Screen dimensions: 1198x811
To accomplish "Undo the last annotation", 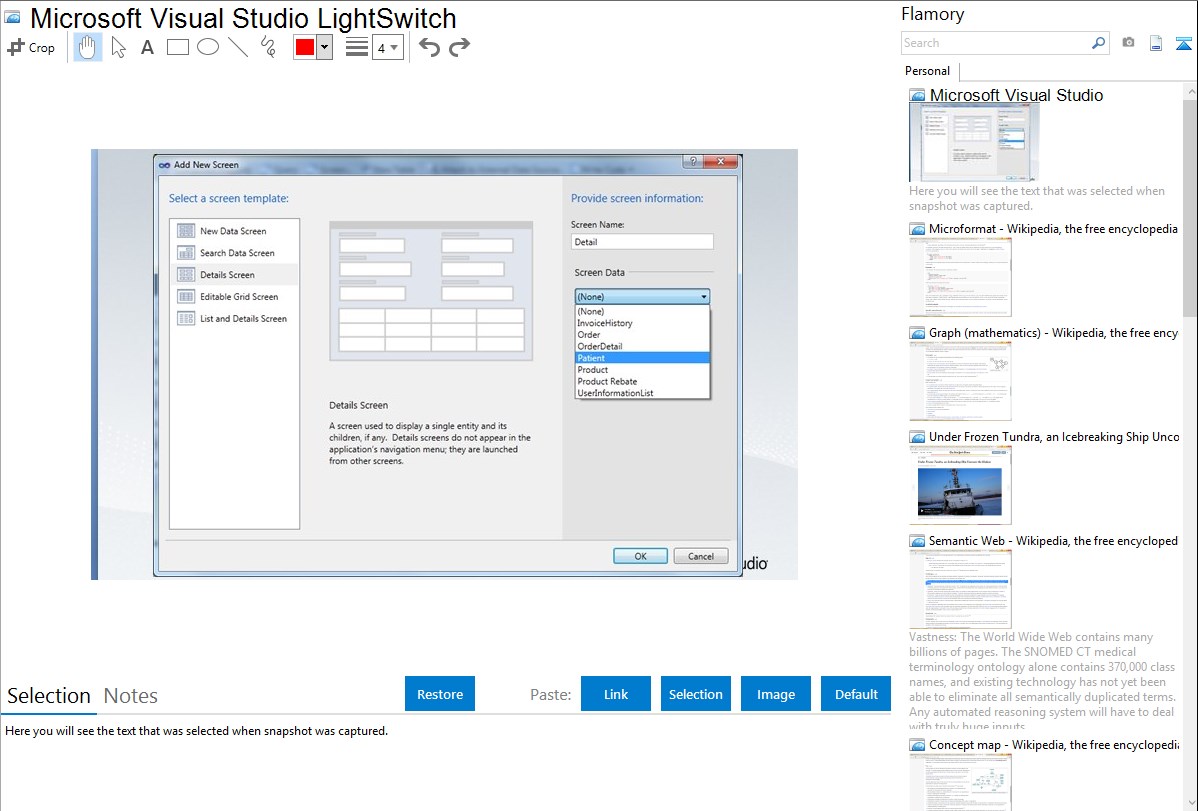I will tap(429, 47).
